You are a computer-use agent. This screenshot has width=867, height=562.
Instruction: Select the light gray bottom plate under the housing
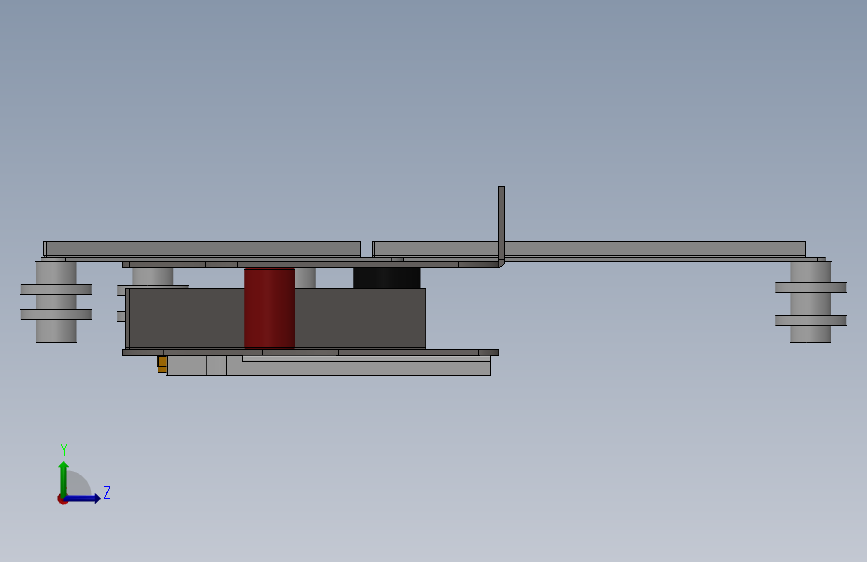[x=328, y=366]
